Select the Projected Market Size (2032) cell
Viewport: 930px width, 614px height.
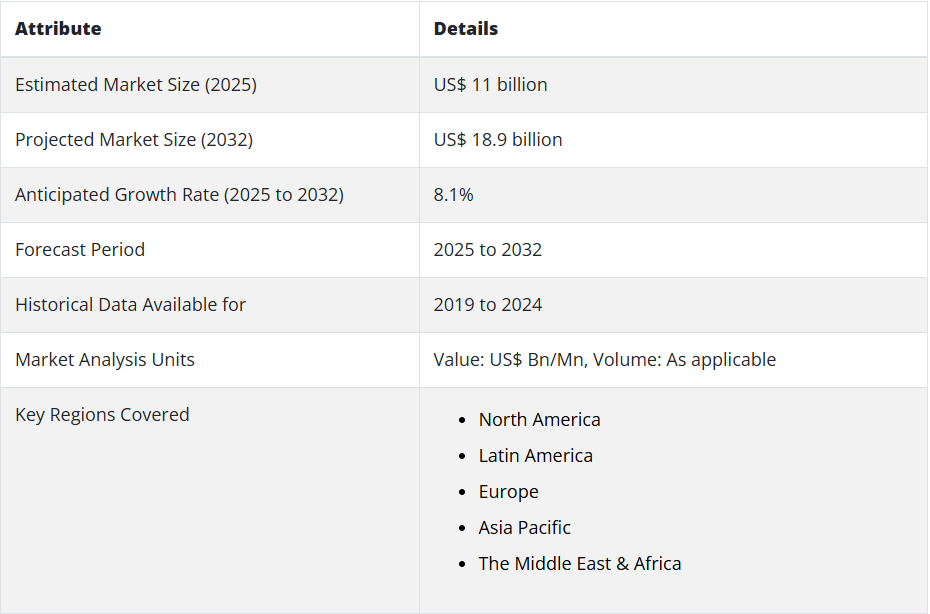(134, 140)
